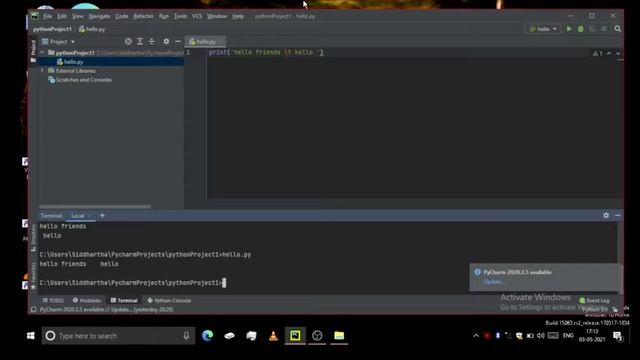The height and width of the screenshot is (360, 640).
Task: Click the terminal command prompt line
Action: pos(133,283)
